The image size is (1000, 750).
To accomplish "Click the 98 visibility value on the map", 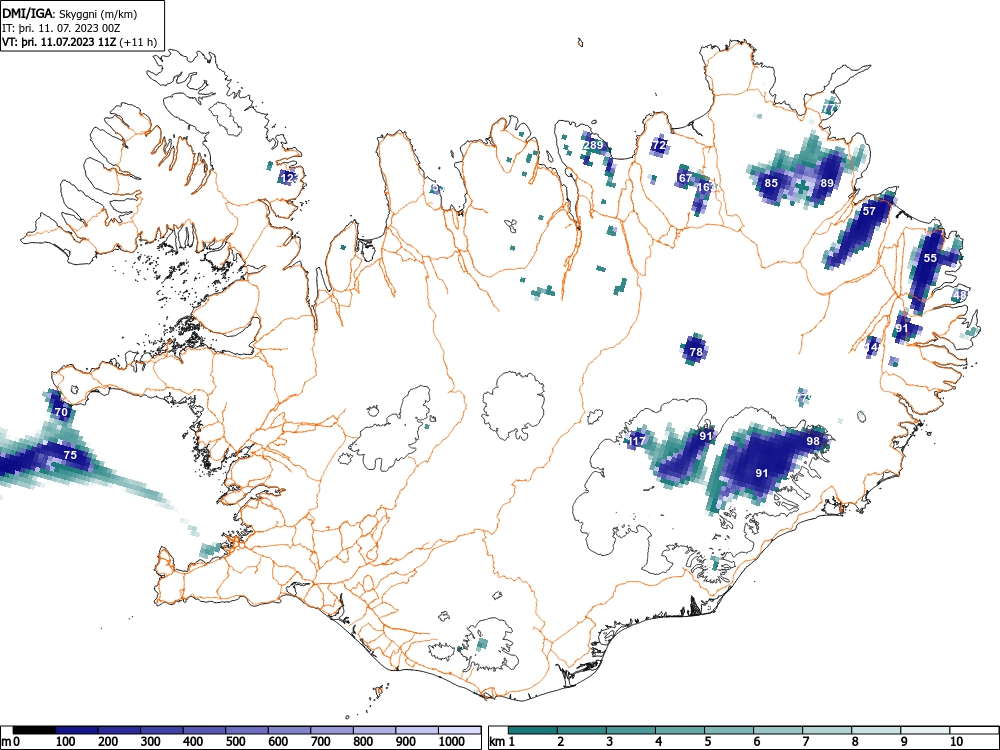I will tap(812, 441).
